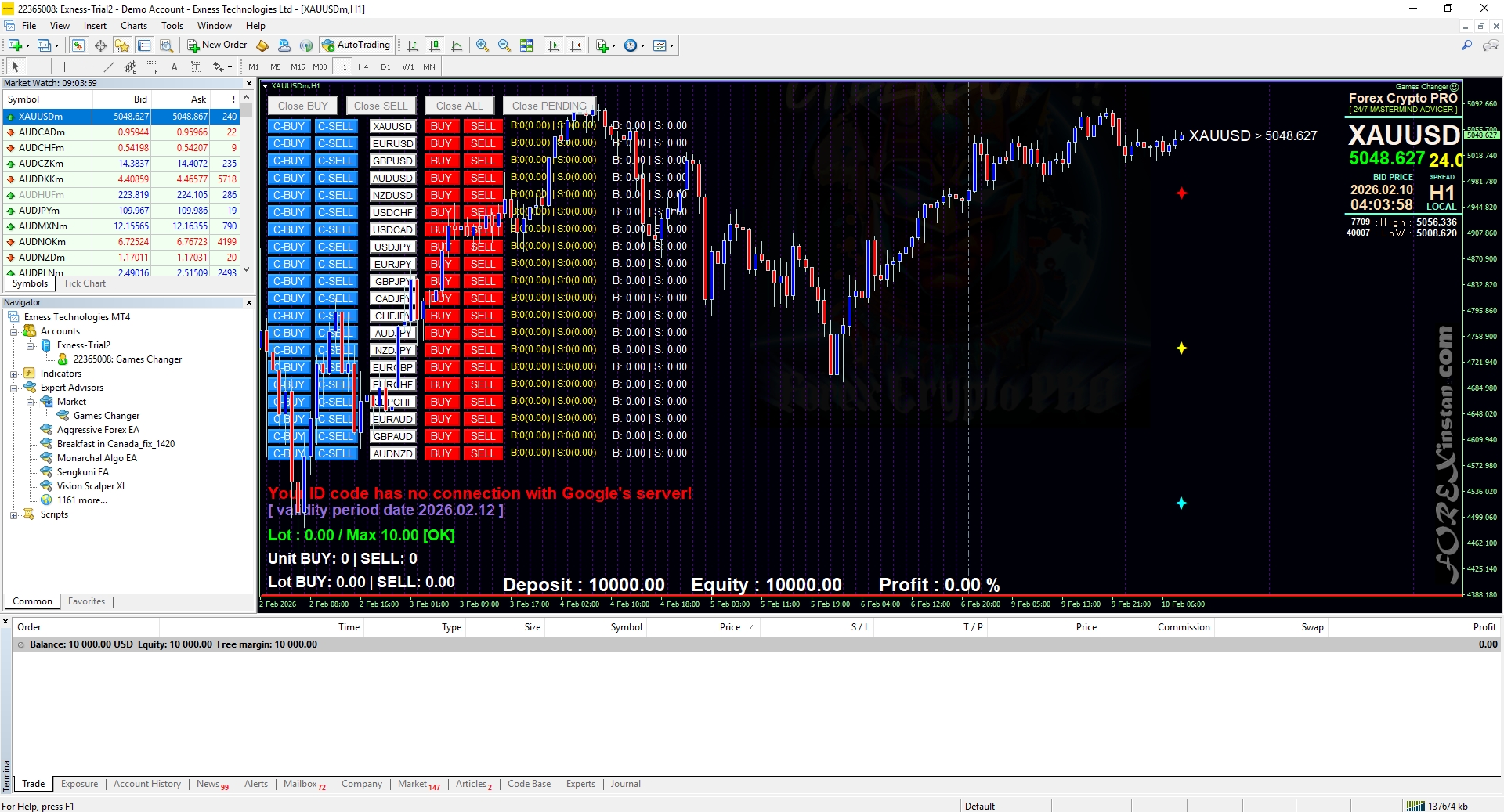Open the Tools menu
The height and width of the screenshot is (812, 1504).
tap(172, 26)
